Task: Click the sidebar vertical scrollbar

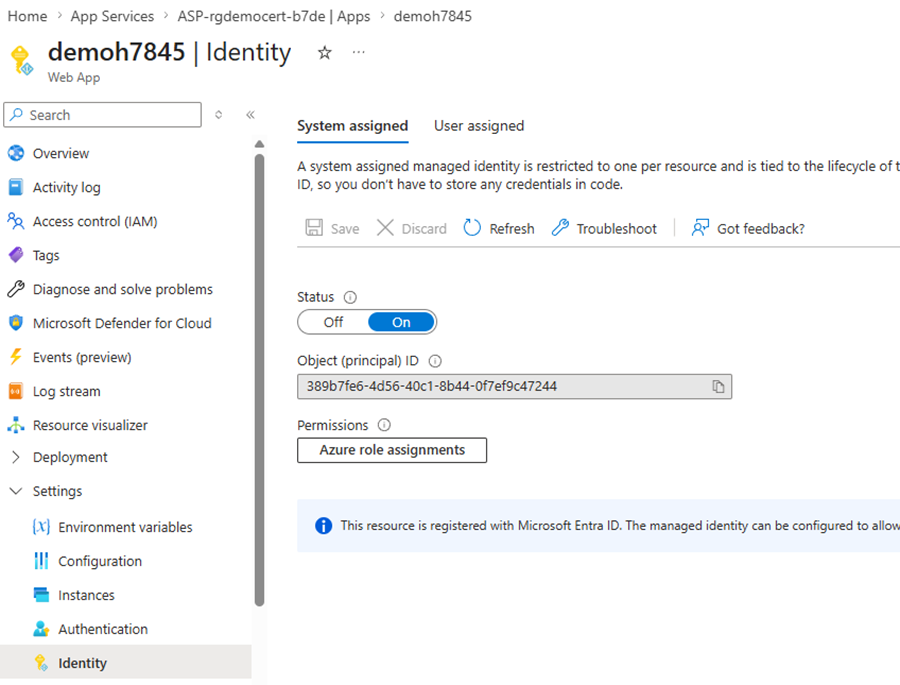Action: pyautogui.click(x=260, y=380)
